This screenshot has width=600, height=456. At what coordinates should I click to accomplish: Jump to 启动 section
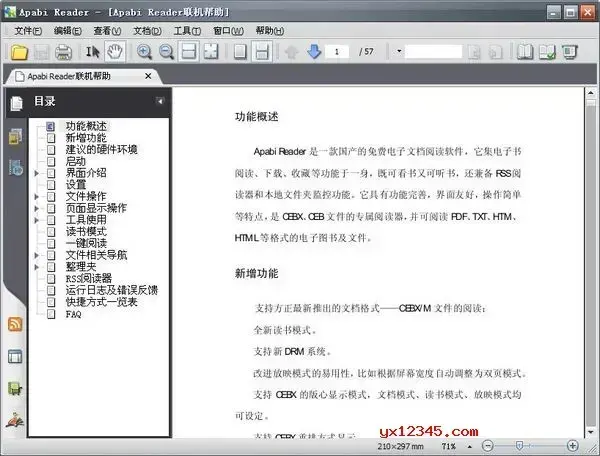pyautogui.click(x=76, y=161)
